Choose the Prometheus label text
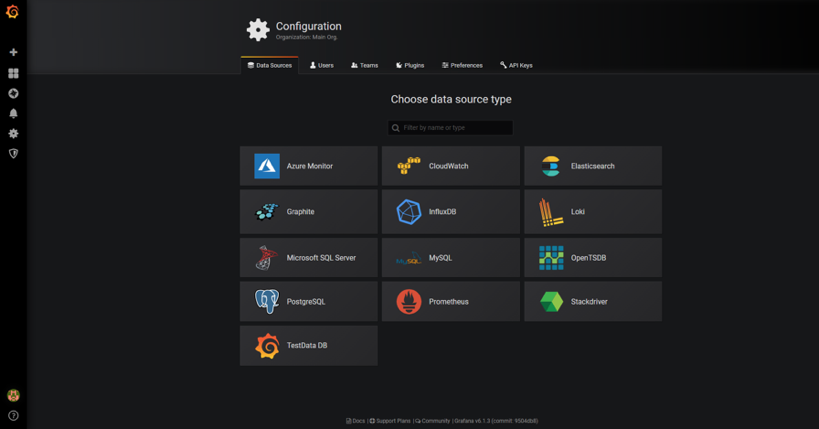This screenshot has height=429, width=819. click(449, 302)
